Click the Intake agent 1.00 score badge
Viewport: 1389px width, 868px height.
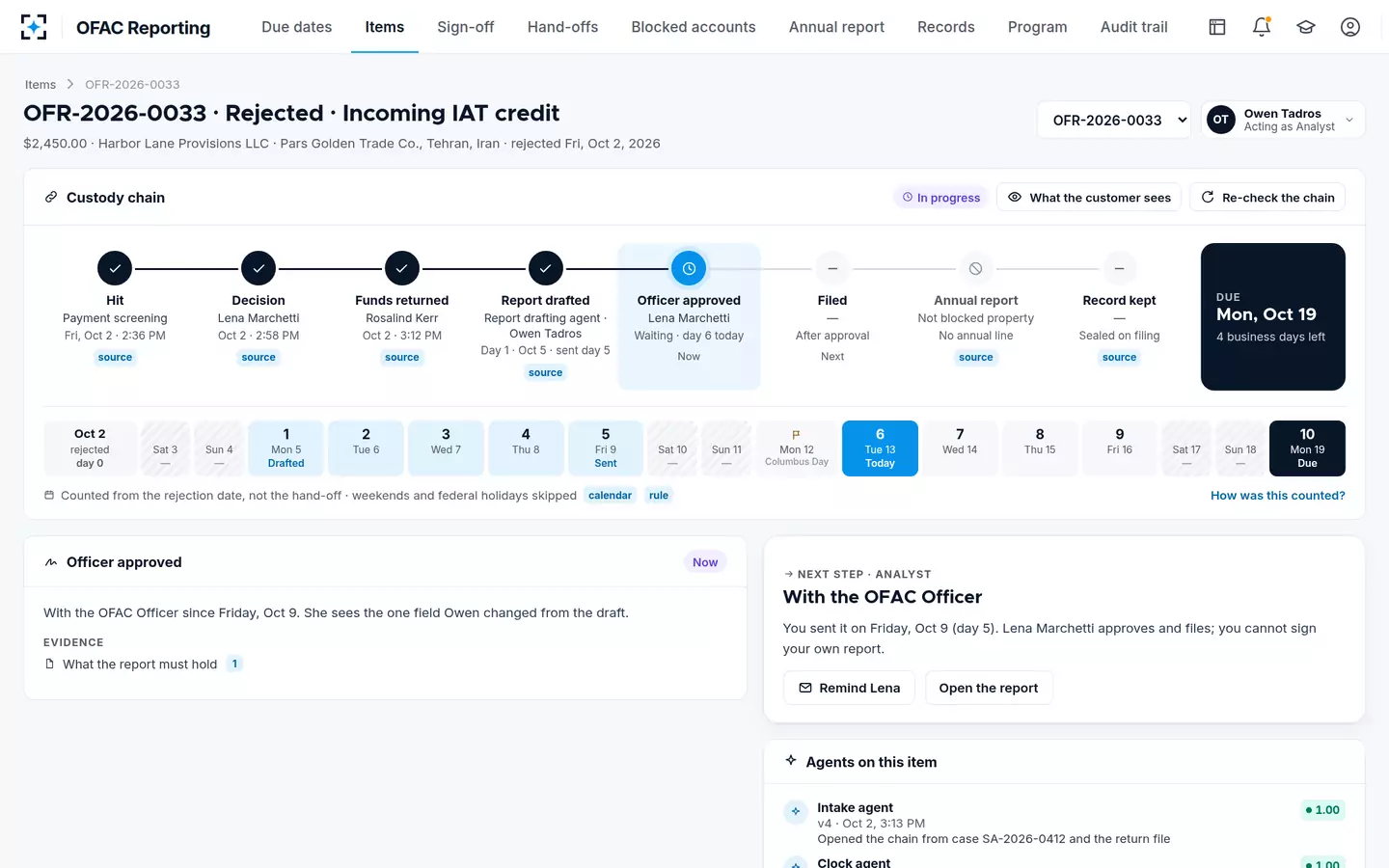pos(1322,810)
